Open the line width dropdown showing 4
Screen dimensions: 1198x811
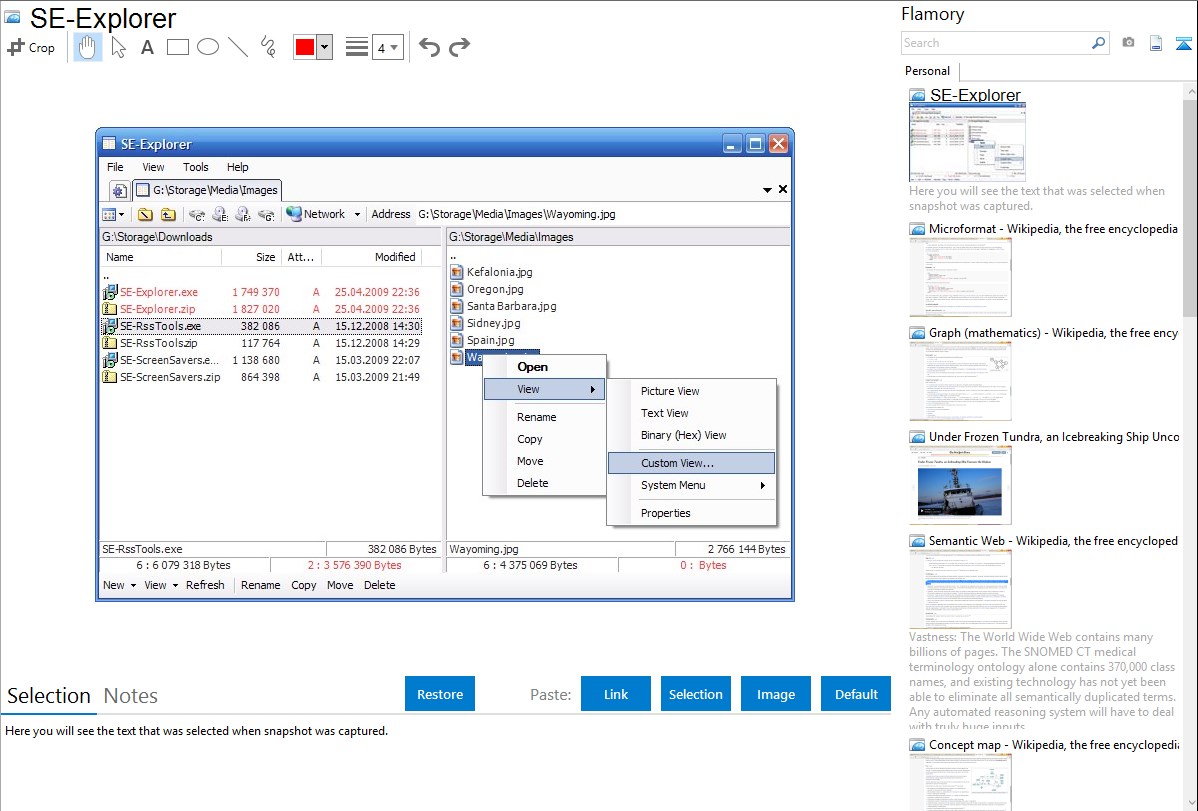(388, 48)
